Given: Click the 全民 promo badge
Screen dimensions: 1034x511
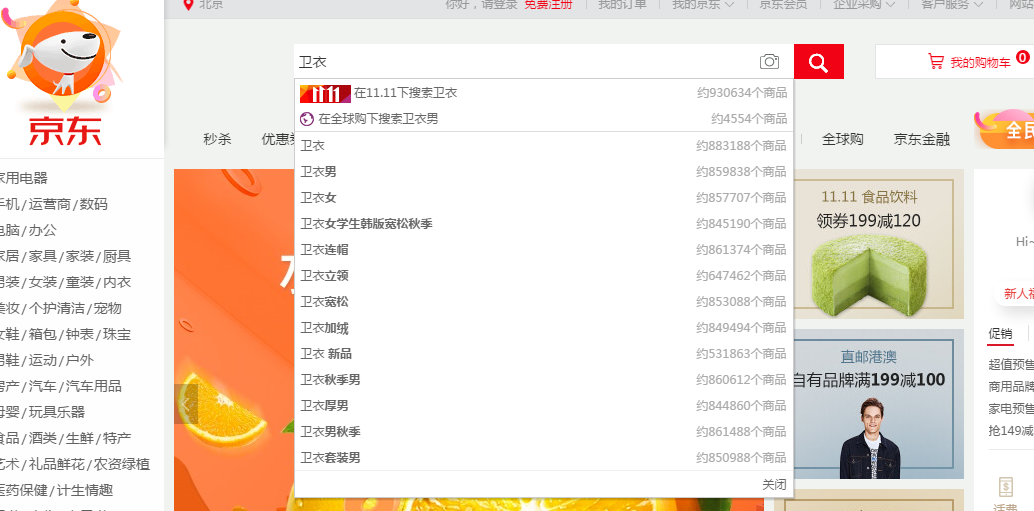Looking at the screenshot, I should click(1006, 130).
